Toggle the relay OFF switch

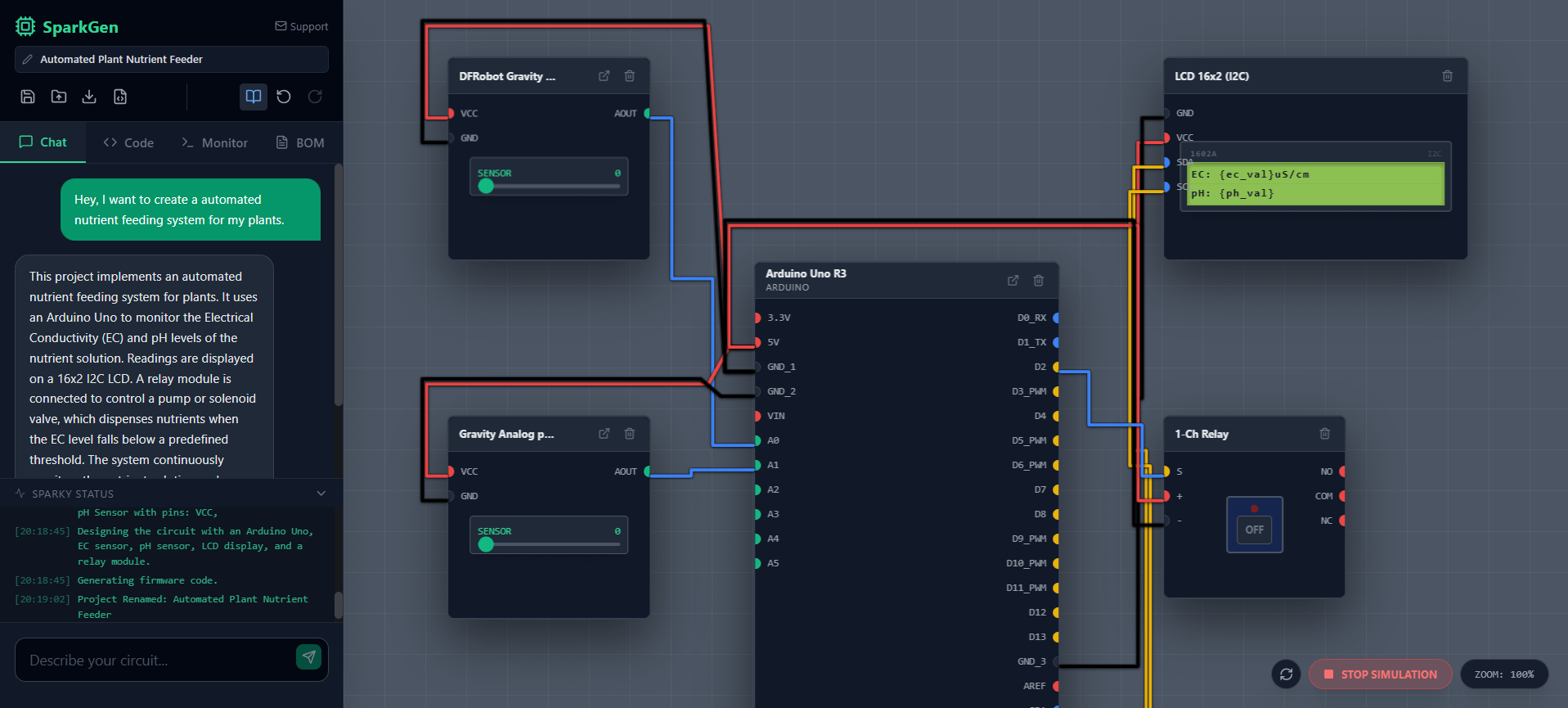[1254, 530]
